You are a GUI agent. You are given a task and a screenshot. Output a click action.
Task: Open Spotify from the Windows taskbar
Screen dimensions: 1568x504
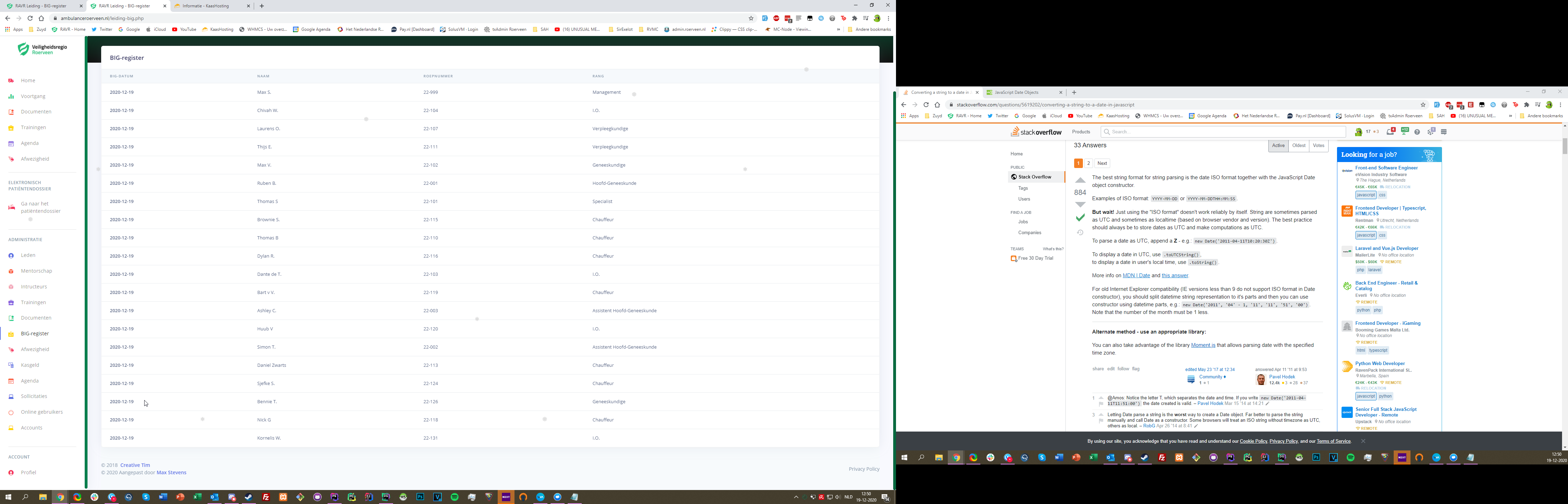(455, 497)
